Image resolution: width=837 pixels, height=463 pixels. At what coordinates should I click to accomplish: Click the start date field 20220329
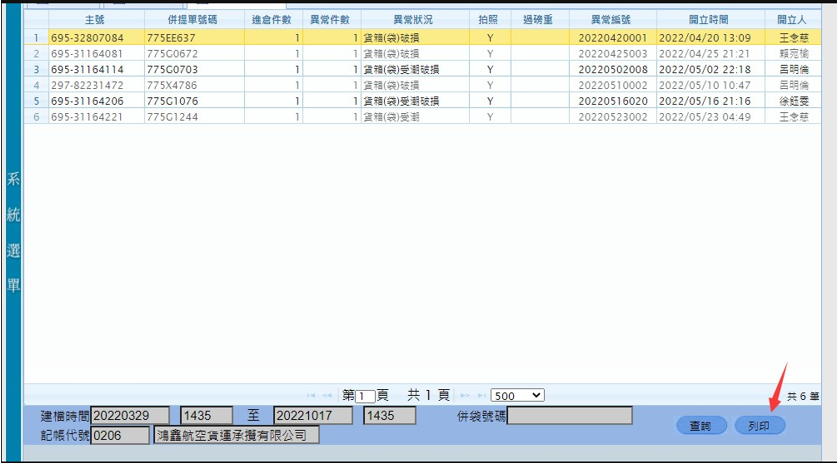pos(131,415)
